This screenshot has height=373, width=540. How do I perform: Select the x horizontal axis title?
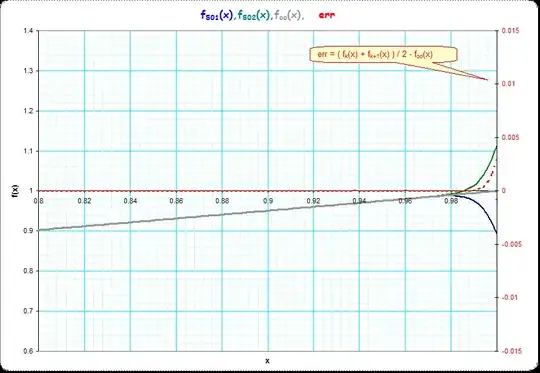tap(267, 361)
